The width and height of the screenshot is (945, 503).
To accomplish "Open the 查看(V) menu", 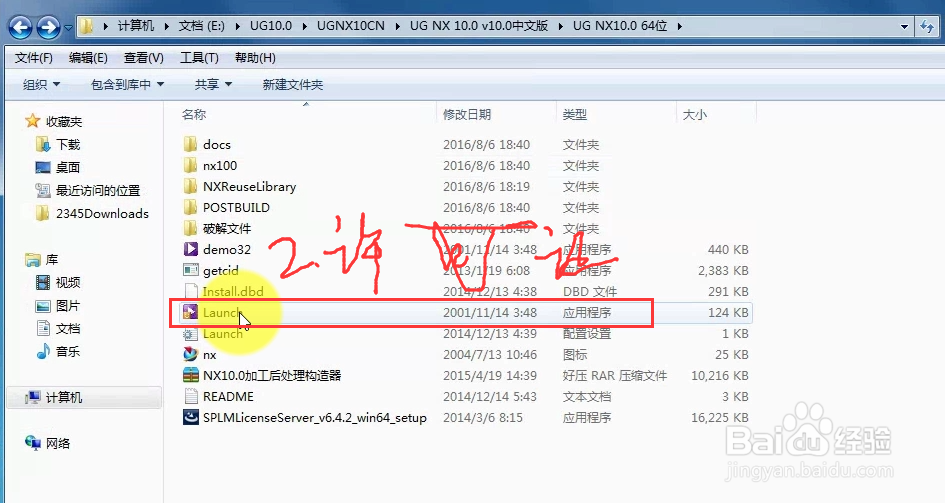I will point(143,58).
